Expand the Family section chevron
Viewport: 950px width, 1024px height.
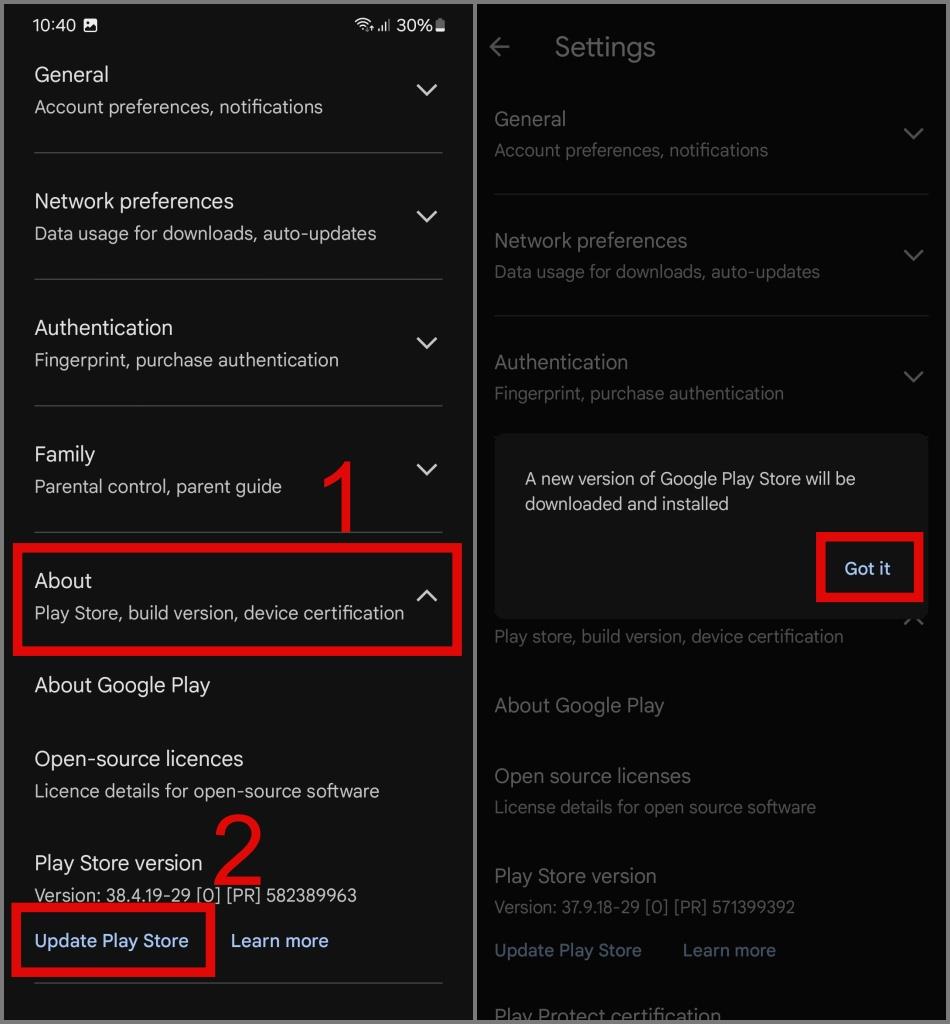(x=426, y=469)
